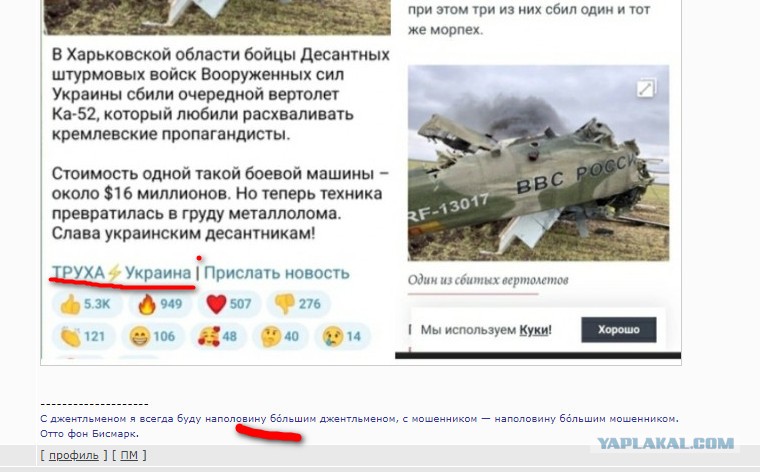
Task: Click the cropped helicopter image at top
Action: [x=217, y=17]
